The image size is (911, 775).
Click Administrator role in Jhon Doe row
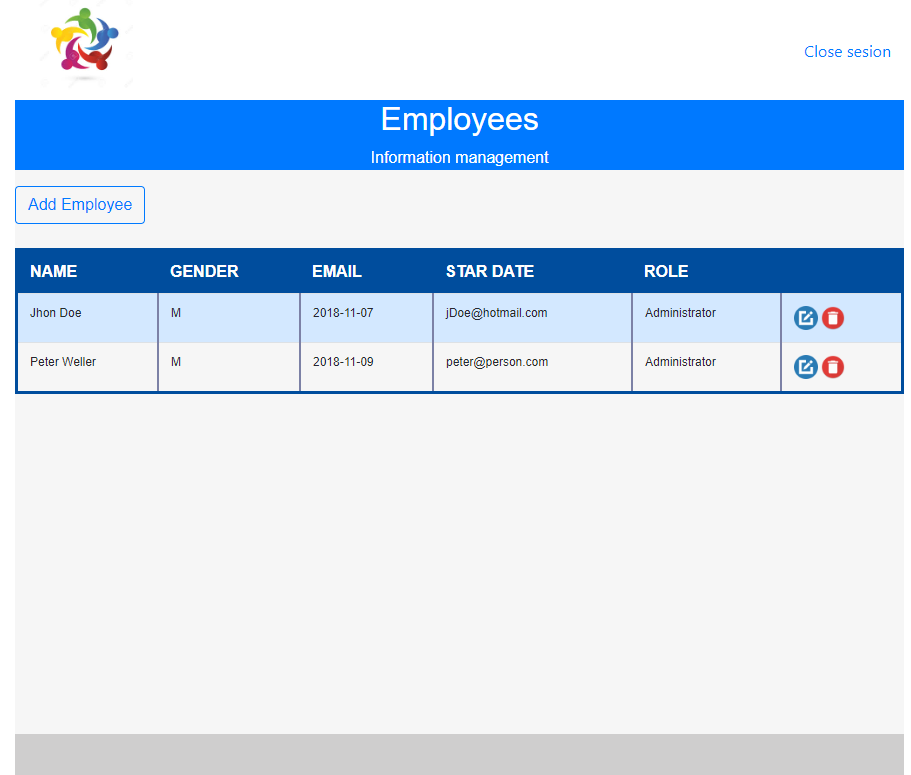coord(680,313)
